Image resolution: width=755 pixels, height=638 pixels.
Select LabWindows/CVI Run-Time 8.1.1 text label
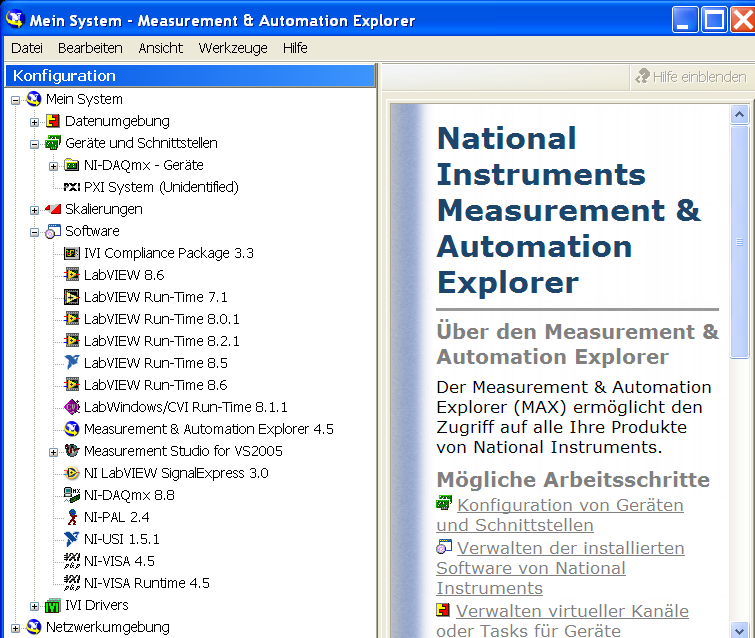185,407
